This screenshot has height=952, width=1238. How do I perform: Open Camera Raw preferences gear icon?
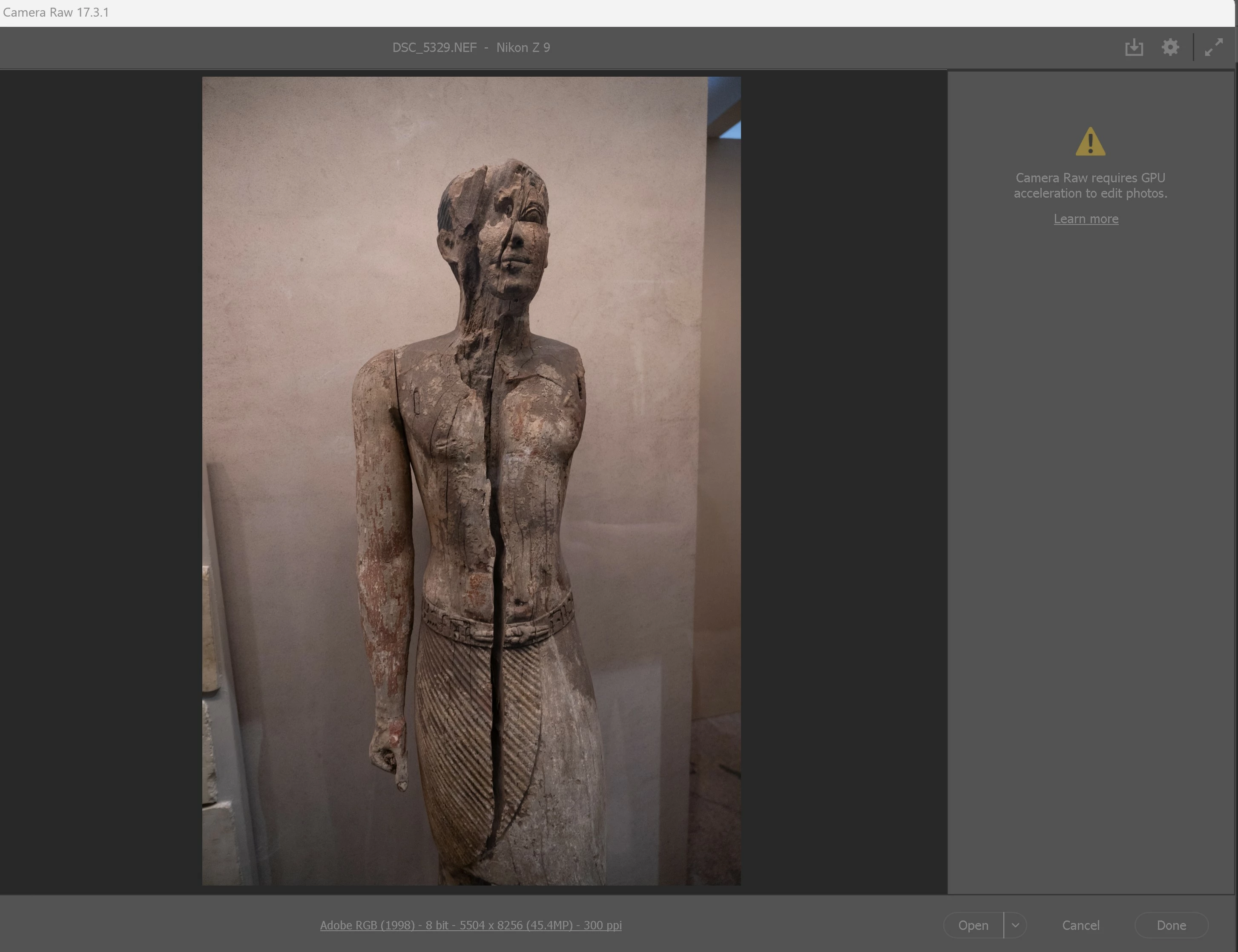click(x=1170, y=47)
